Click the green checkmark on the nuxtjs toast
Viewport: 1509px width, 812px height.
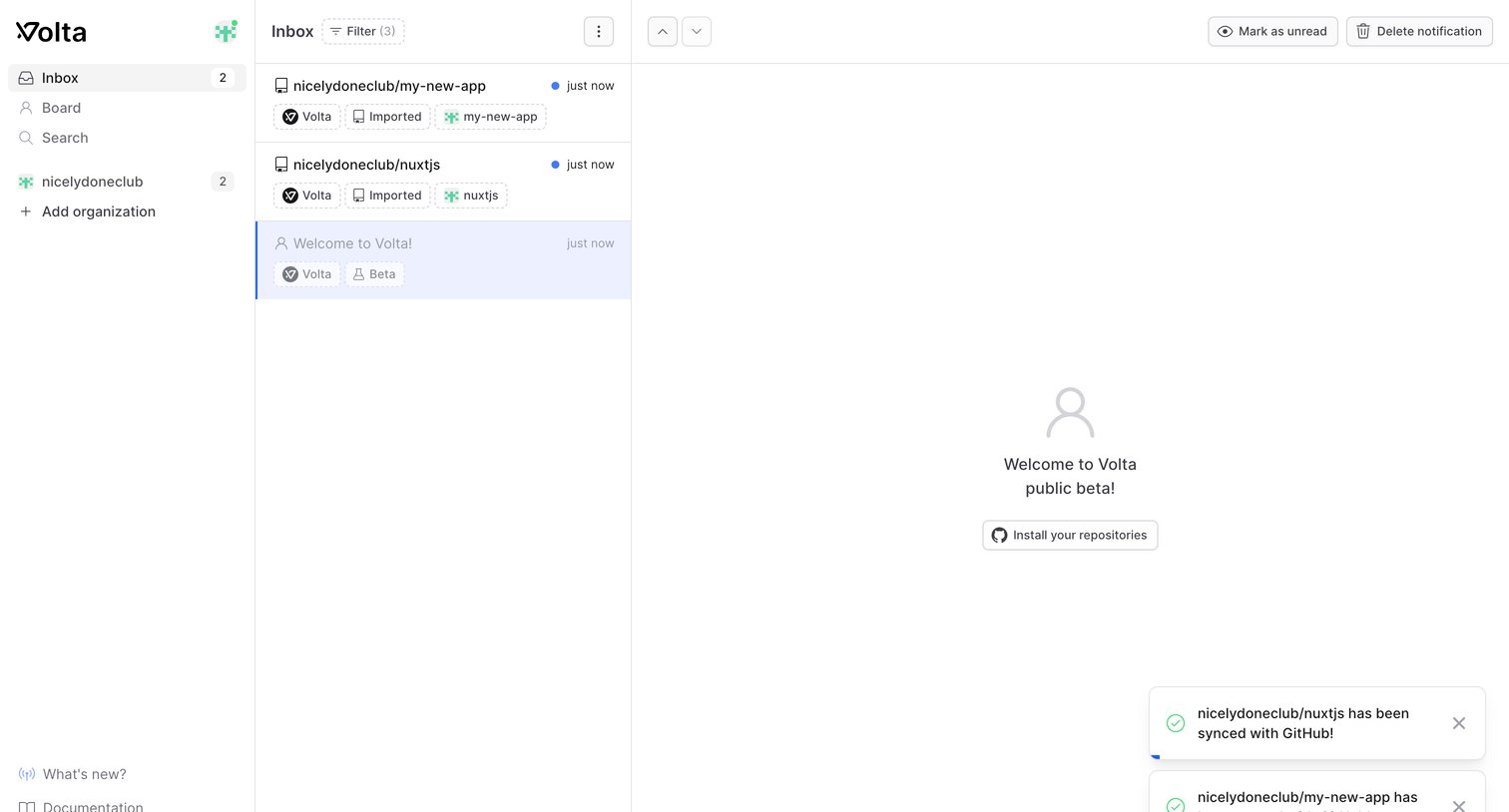[x=1176, y=723]
